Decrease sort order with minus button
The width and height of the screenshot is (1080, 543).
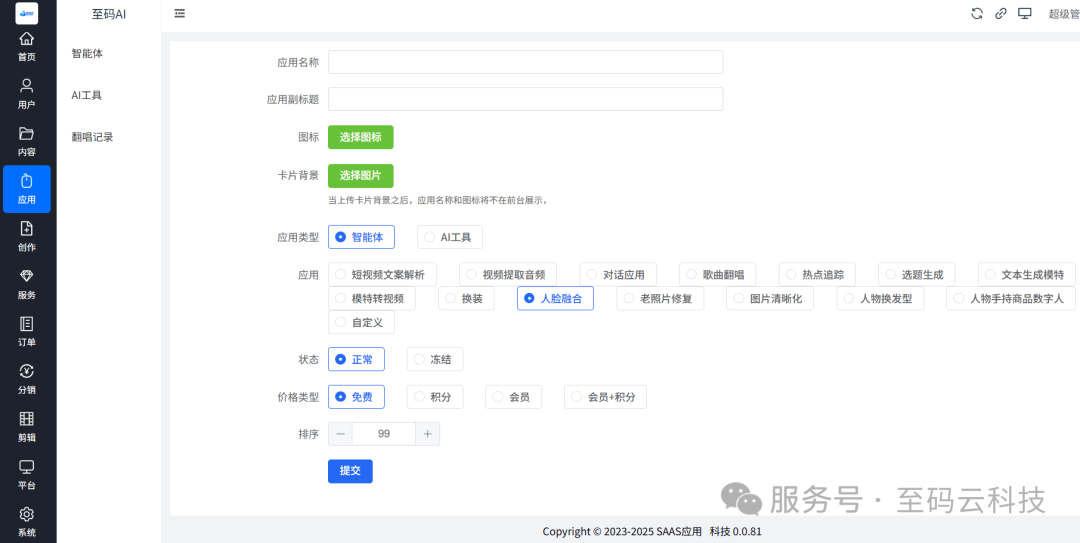(x=340, y=434)
